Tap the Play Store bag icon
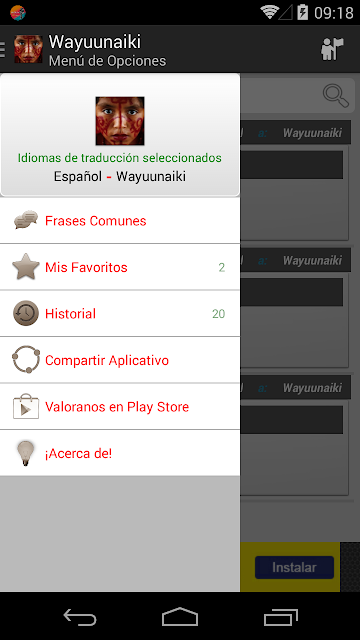 26,406
